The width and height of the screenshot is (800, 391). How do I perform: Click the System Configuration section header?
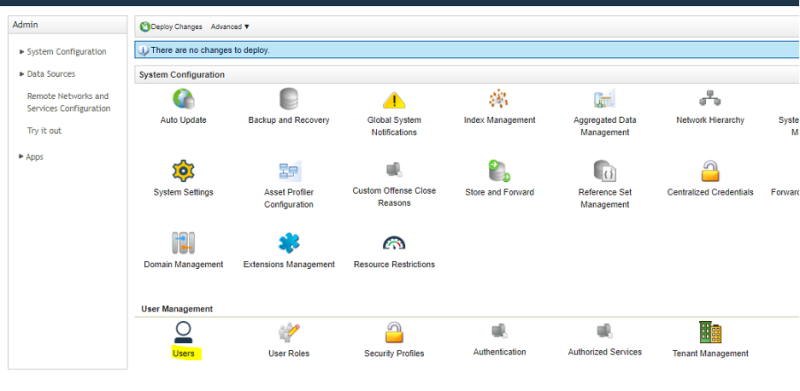coord(182,75)
